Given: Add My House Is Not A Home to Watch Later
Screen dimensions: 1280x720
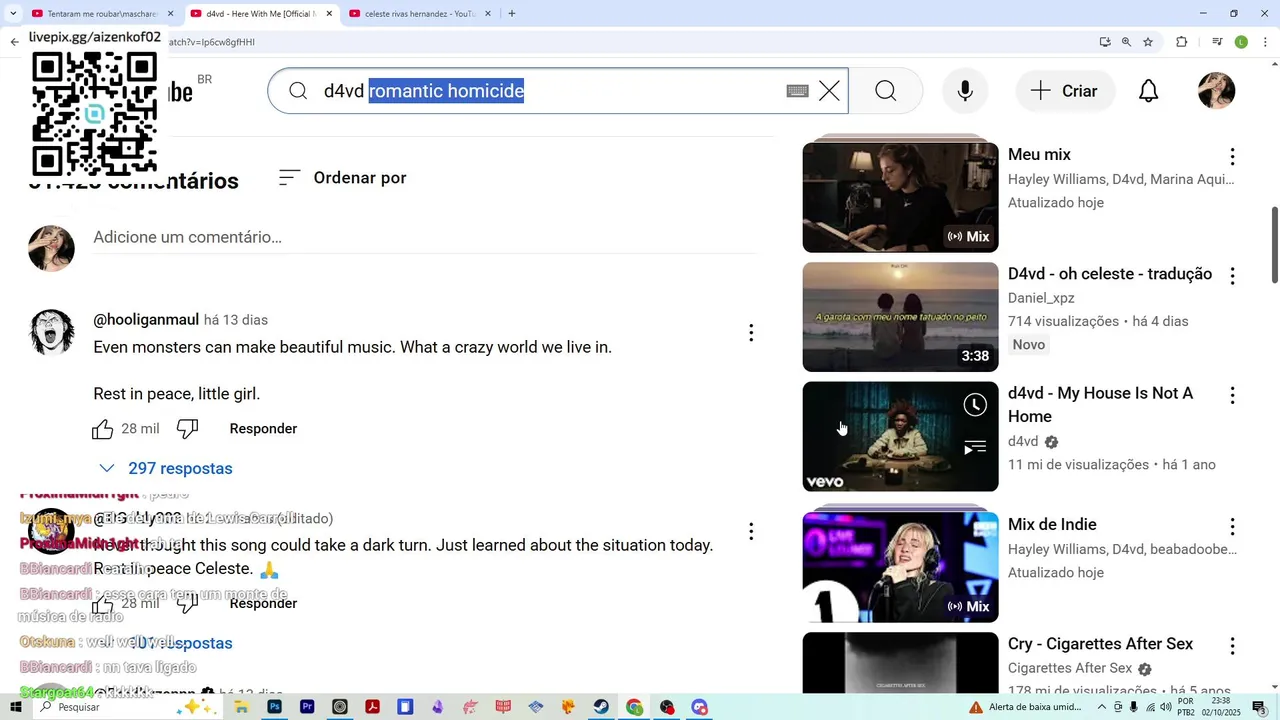Looking at the screenshot, I should [975, 405].
